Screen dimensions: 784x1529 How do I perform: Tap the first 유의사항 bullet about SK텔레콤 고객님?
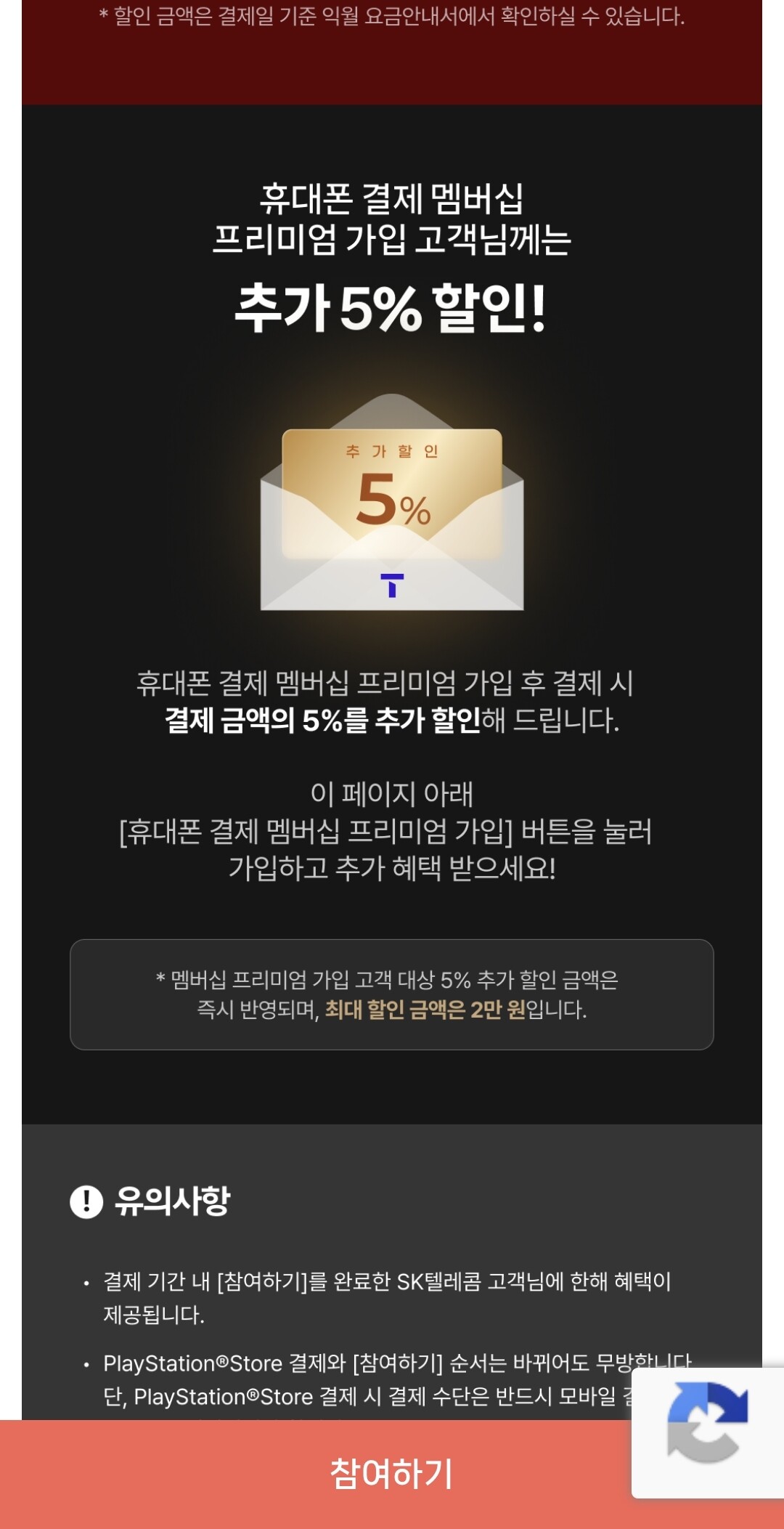387,1298
